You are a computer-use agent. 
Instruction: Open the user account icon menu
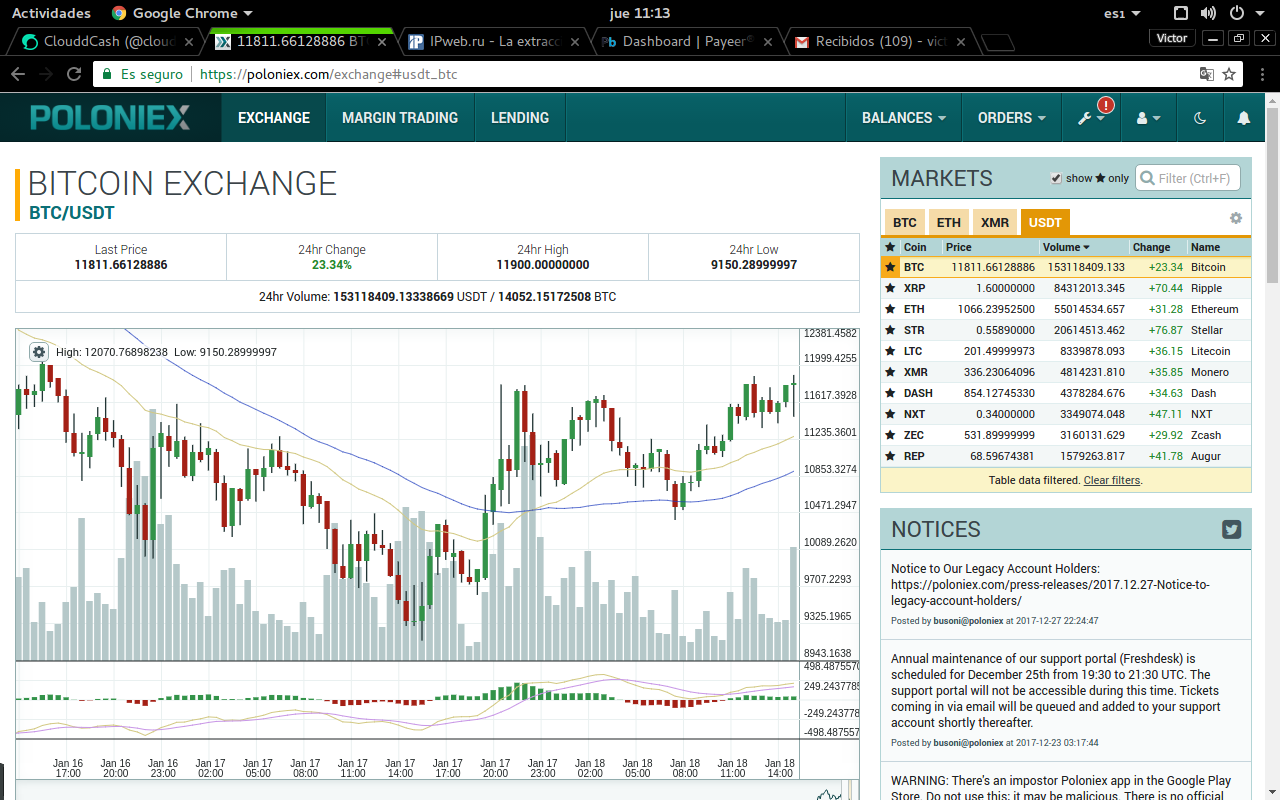coord(1149,118)
